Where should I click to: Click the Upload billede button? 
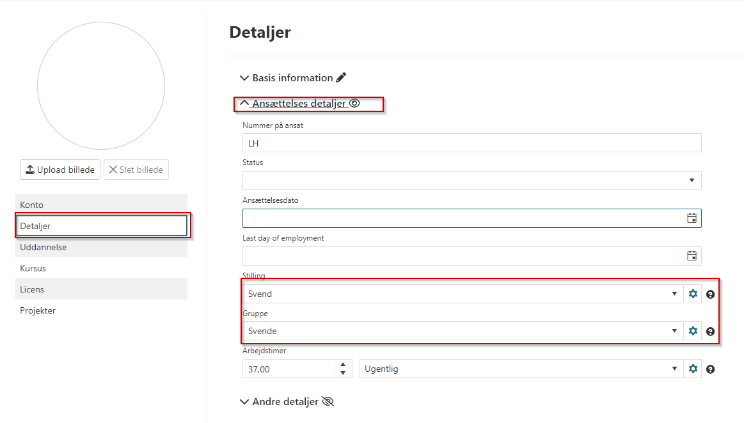point(59,170)
